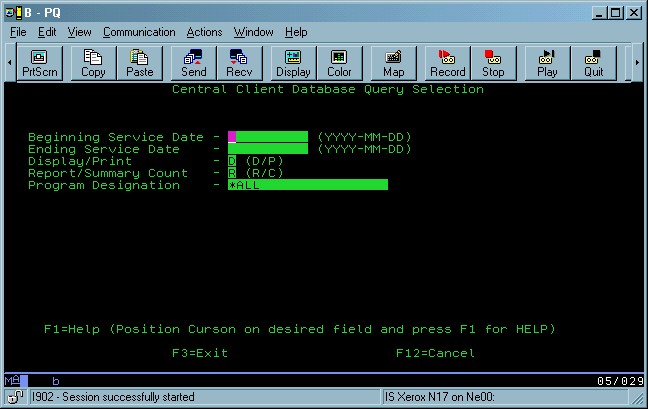648x409 pixels.
Task: Select the Ending Service Date field
Action: [x=268, y=149]
